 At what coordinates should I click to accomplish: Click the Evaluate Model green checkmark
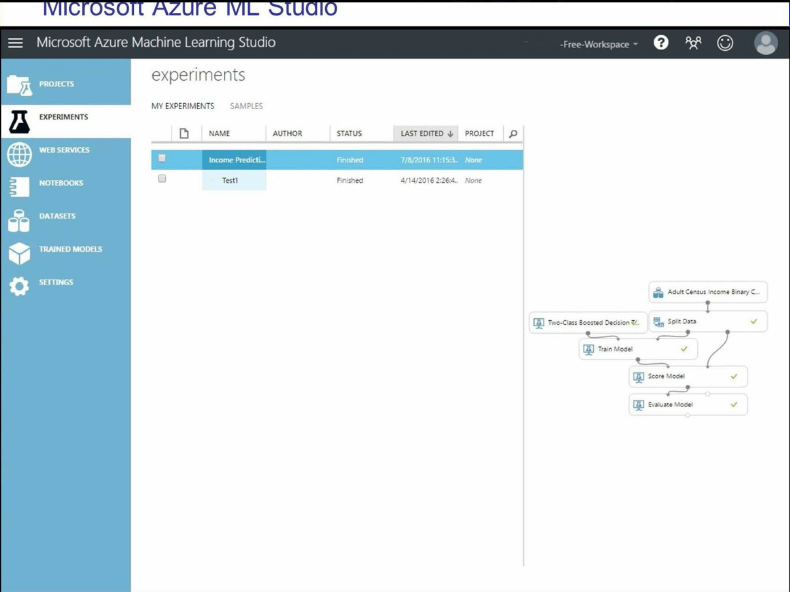tap(734, 404)
